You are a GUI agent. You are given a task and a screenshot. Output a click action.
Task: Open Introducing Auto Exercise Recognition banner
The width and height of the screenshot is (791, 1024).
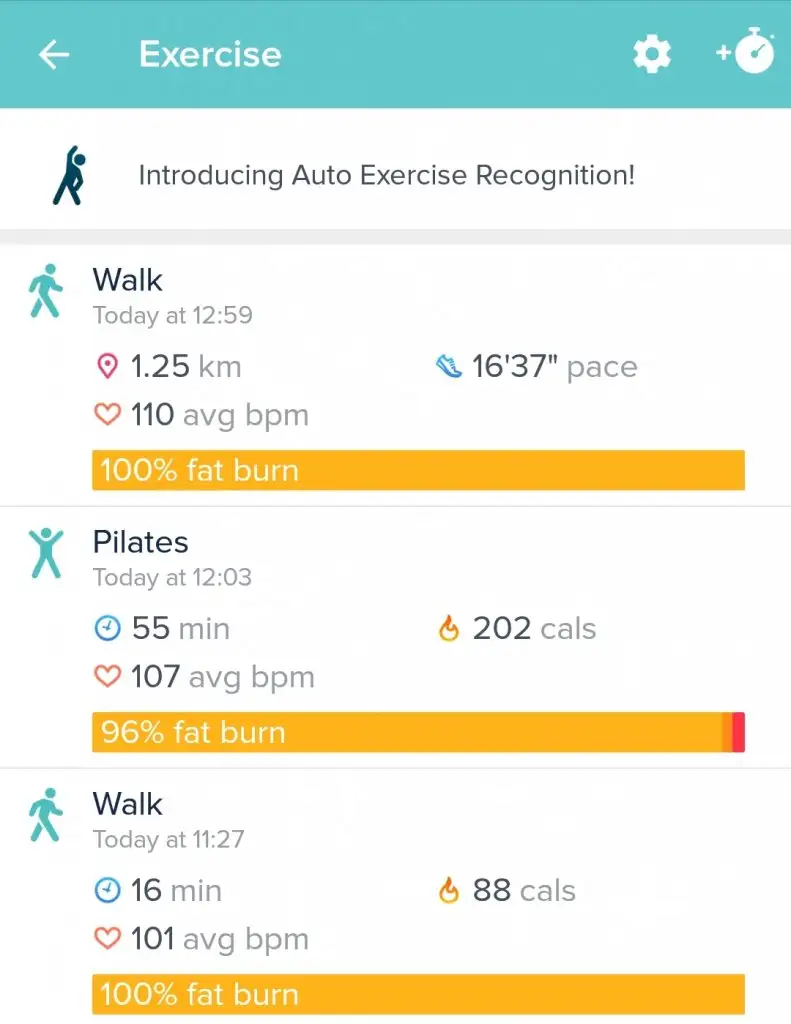click(386, 176)
